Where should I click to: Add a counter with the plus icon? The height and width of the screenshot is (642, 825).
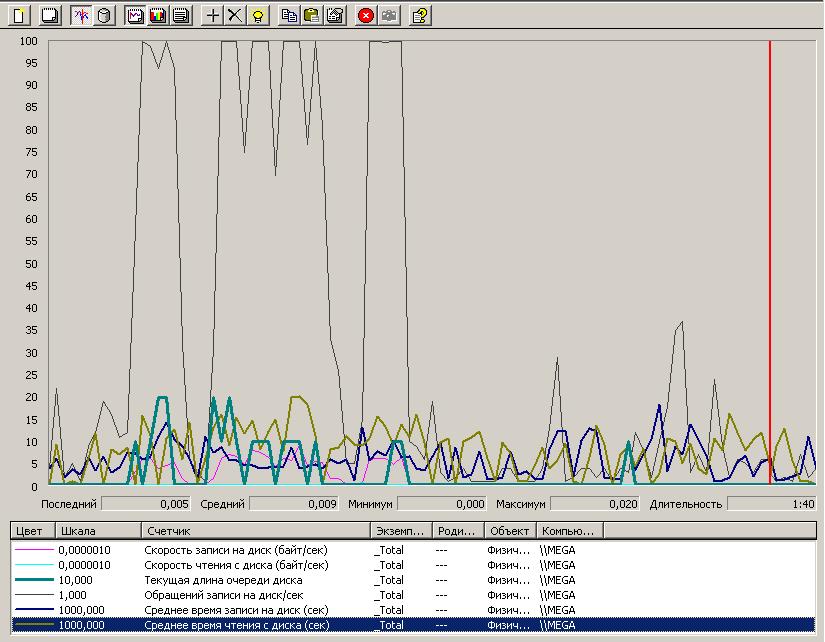coord(212,15)
